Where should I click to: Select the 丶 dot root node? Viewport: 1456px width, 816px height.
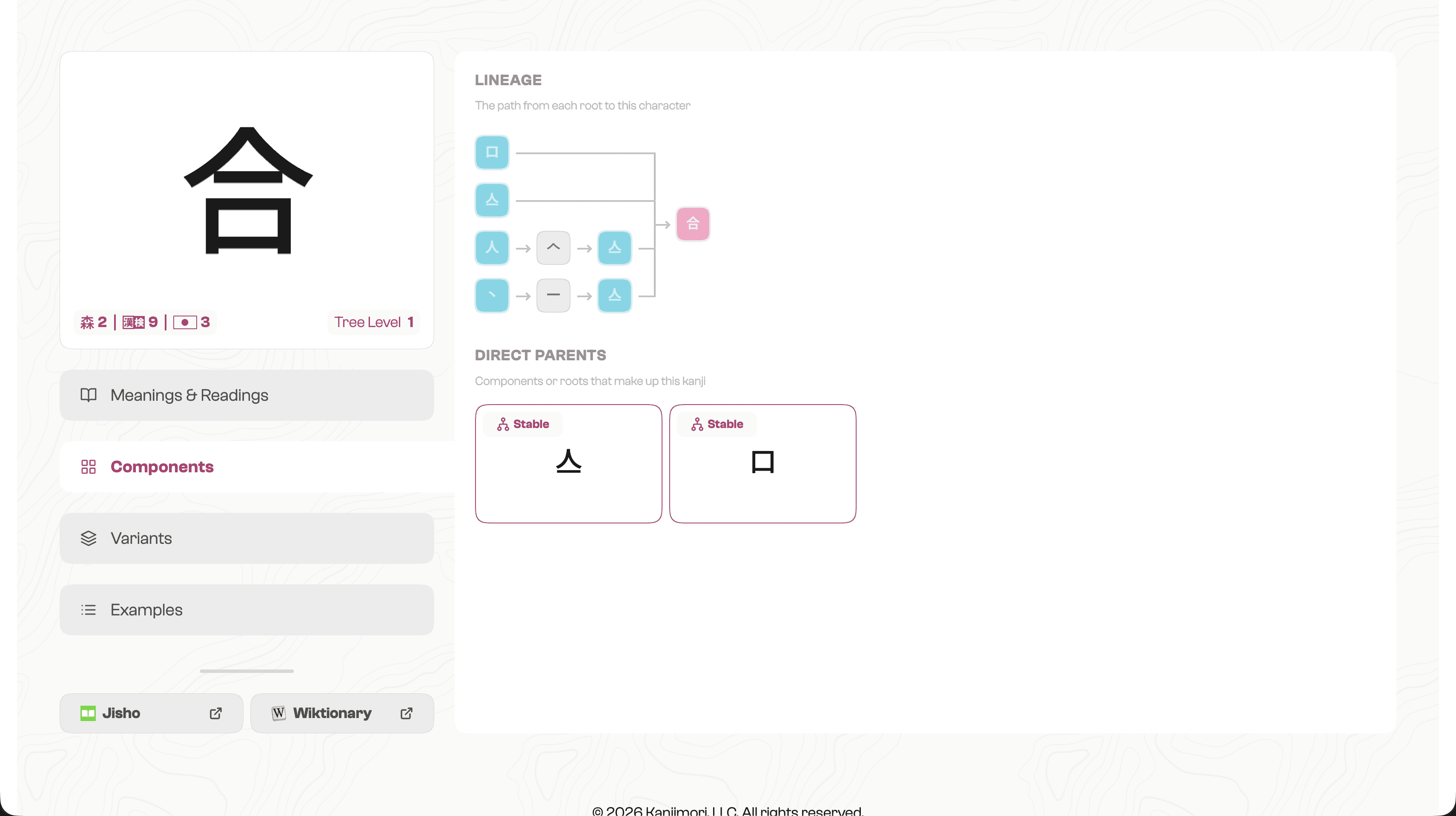pyautogui.click(x=492, y=295)
